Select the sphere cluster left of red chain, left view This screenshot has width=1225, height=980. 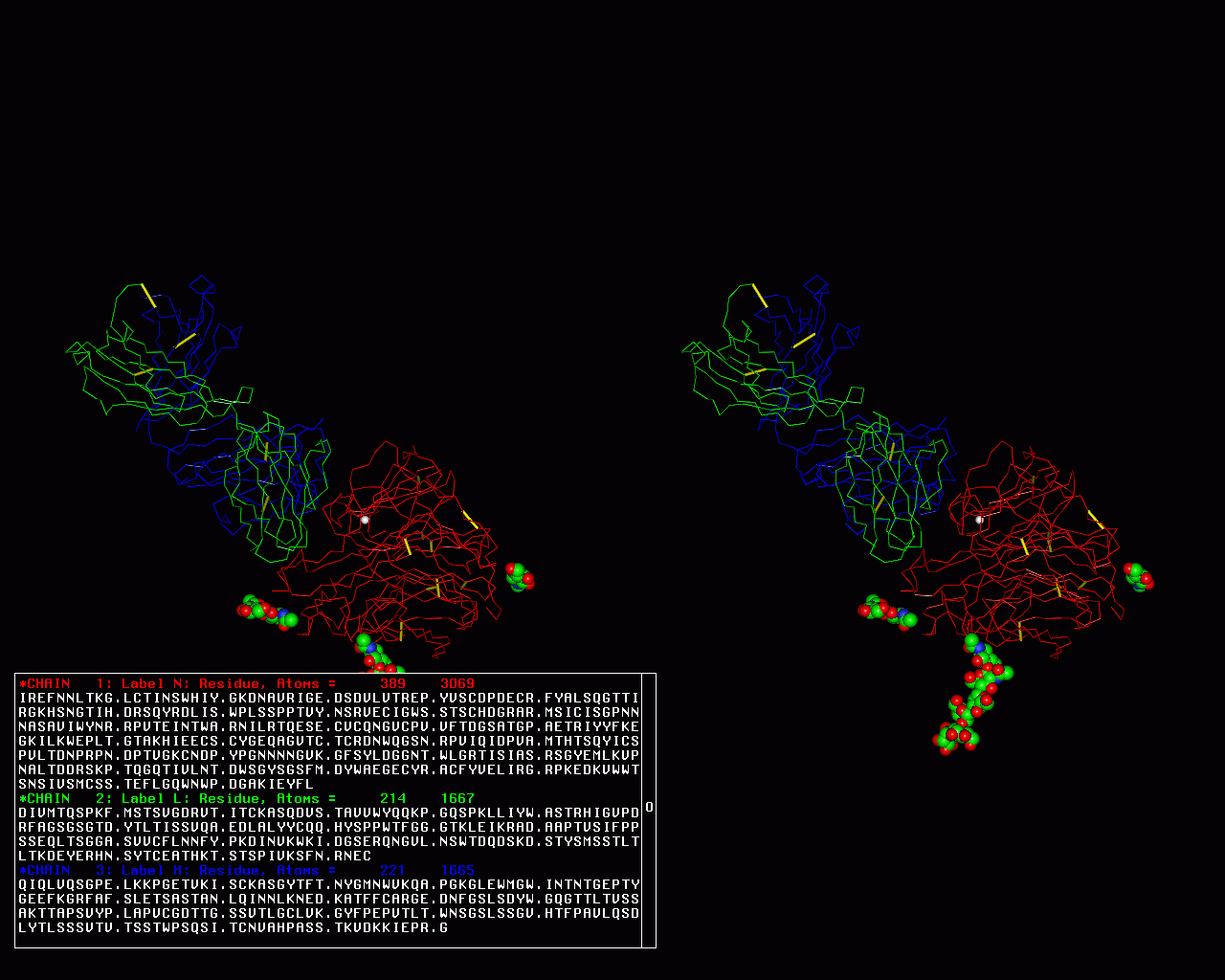click(x=267, y=612)
